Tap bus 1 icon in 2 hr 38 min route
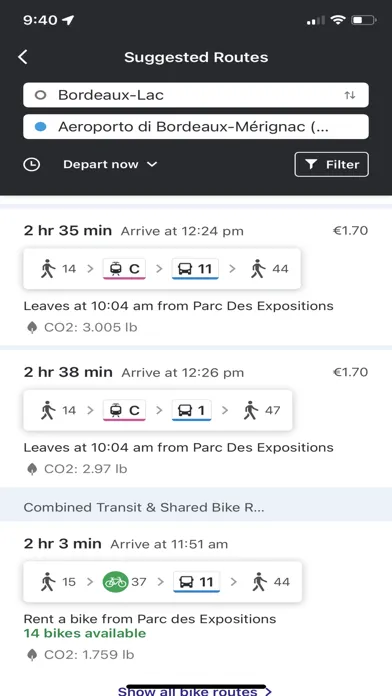 [x=191, y=411]
